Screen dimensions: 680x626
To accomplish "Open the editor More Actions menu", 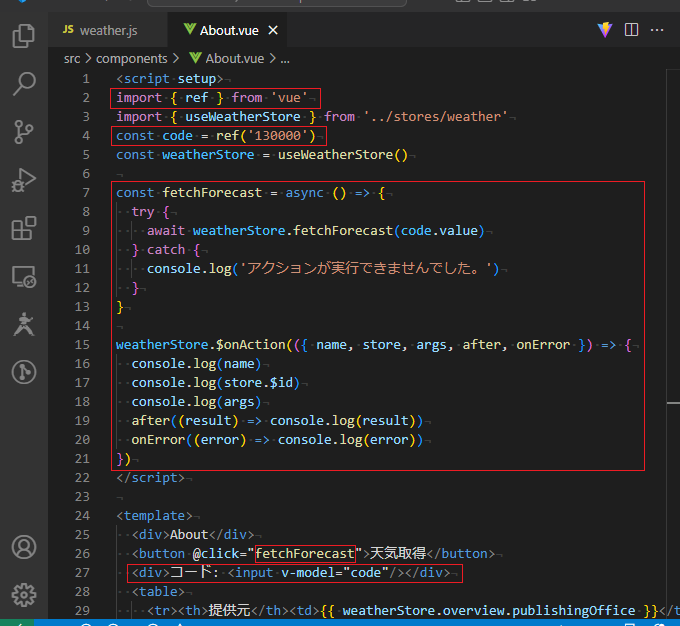I will 657,30.
